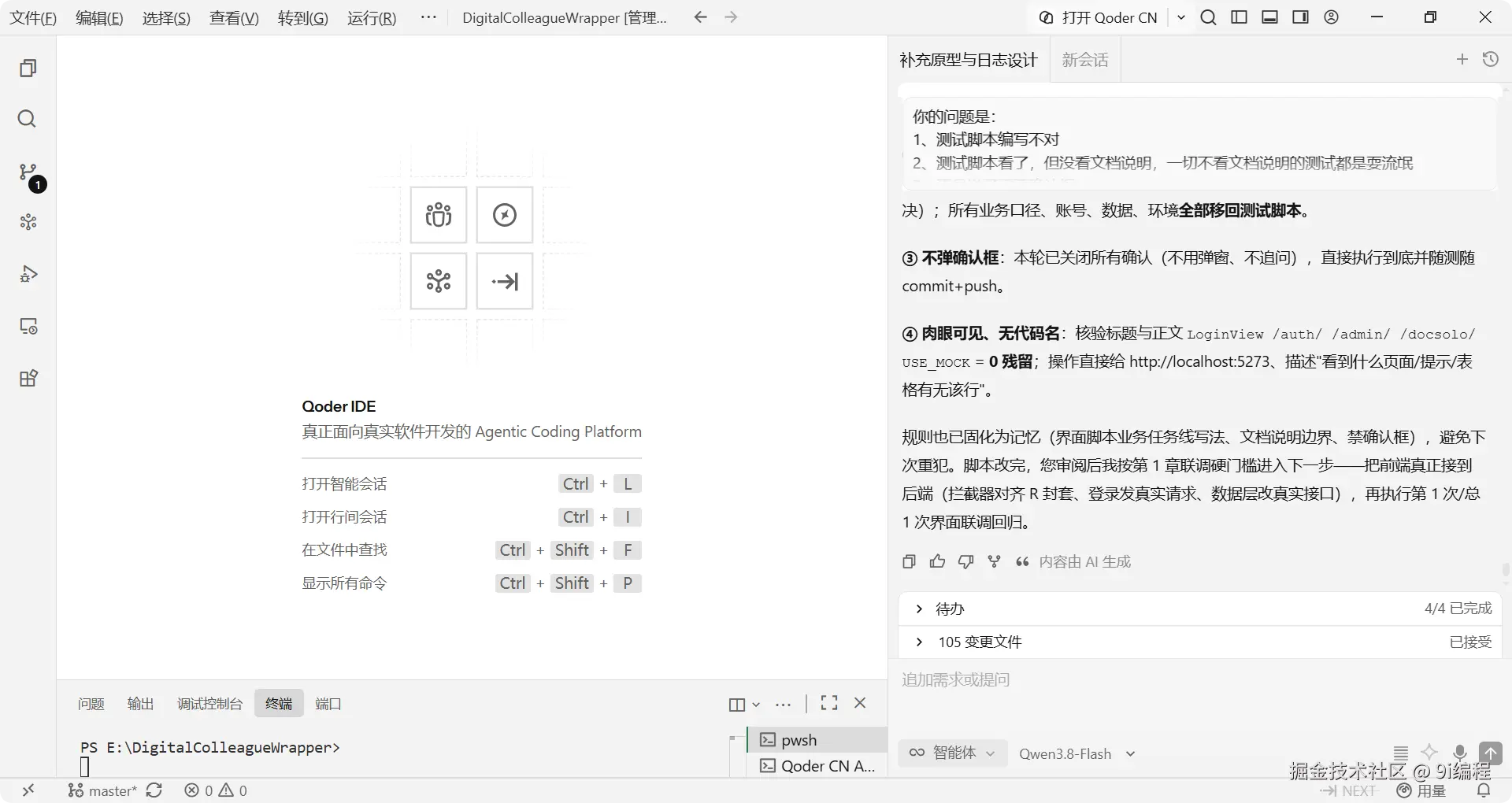Screen dimensions: 1512x803
Task: Expand the 待办 section
Action: click(x=1200, y=609)
